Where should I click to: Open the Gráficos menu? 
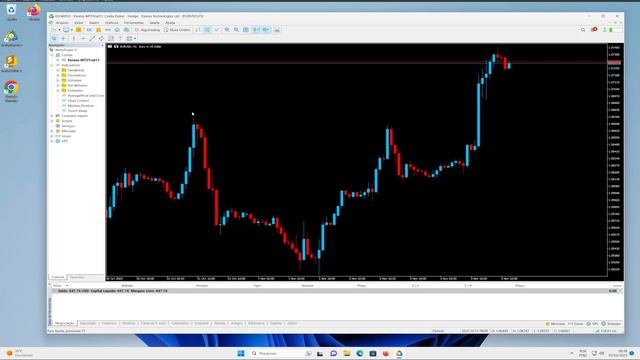(111, 23)
